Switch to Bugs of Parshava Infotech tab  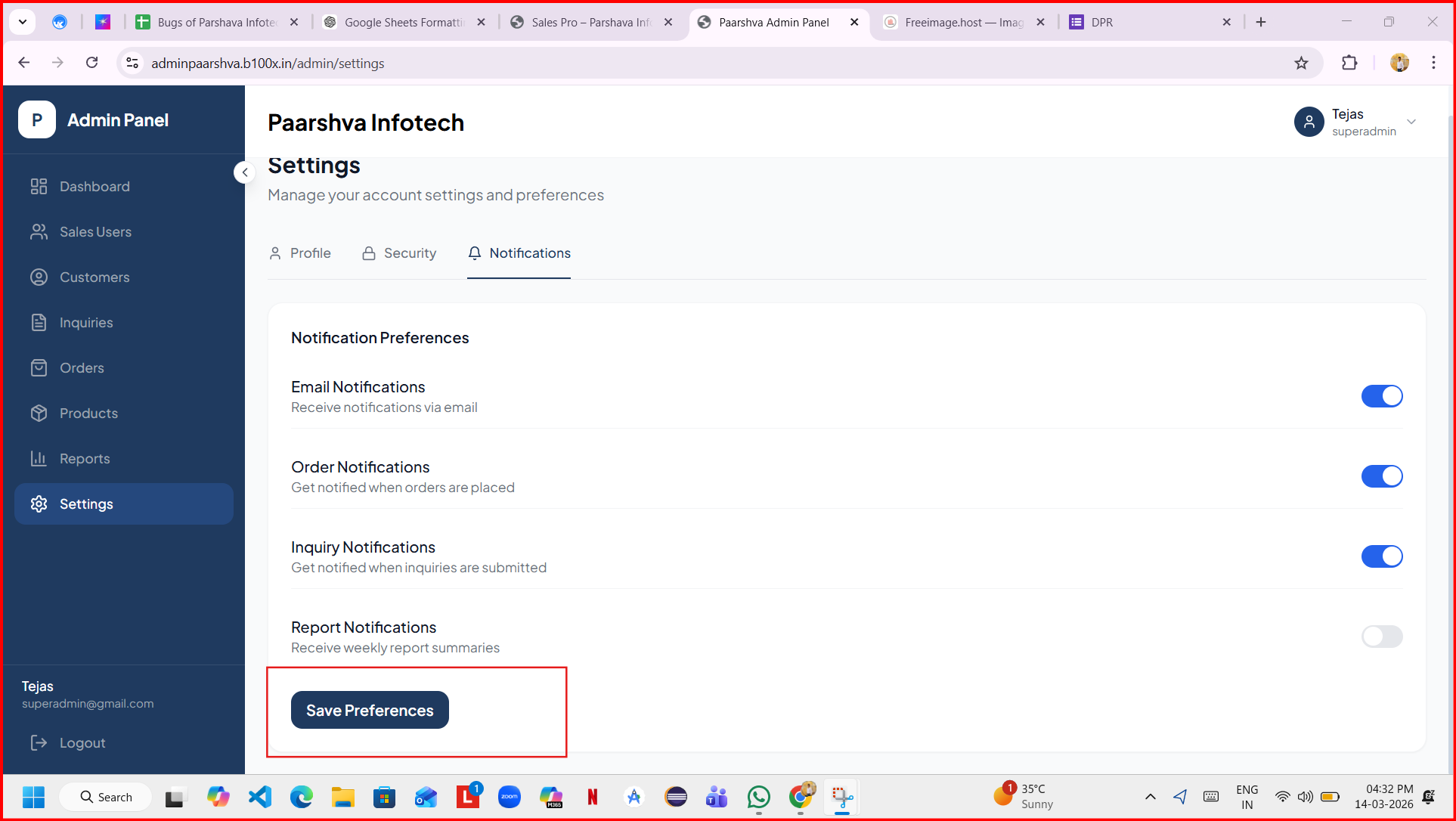tap(217, 23)
